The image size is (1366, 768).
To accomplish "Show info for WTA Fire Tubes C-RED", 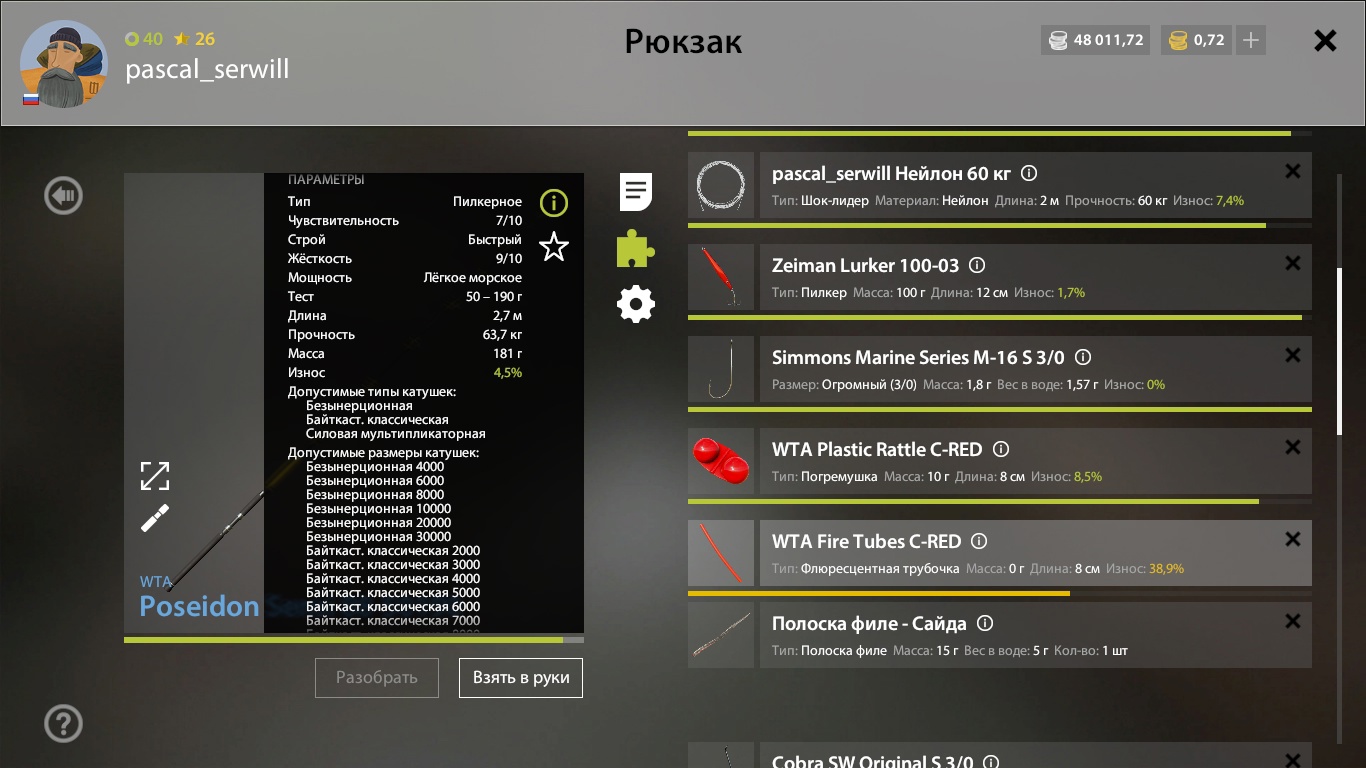I will click(979, 542).
